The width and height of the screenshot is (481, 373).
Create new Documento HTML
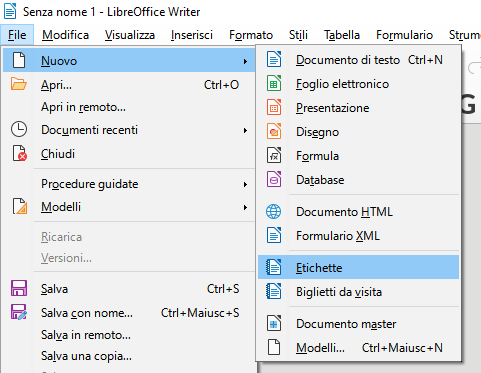click(x=358, y=212)
